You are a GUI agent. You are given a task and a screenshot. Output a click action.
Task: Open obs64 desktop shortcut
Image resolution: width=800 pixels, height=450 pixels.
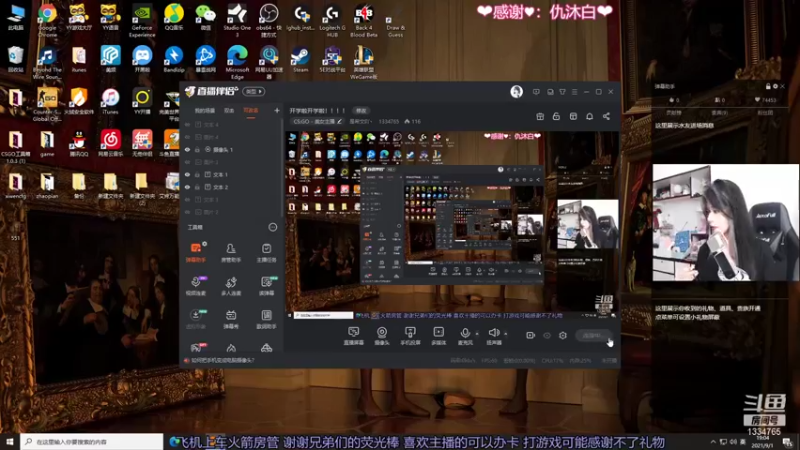[x=269, y=20]
